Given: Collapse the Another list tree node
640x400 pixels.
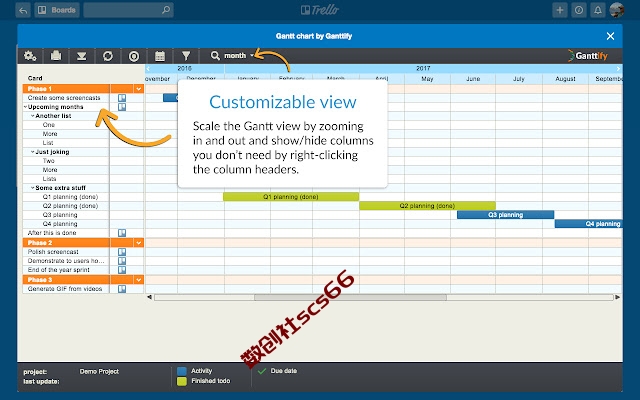Looking at the screenshot, I should [33, 116].
